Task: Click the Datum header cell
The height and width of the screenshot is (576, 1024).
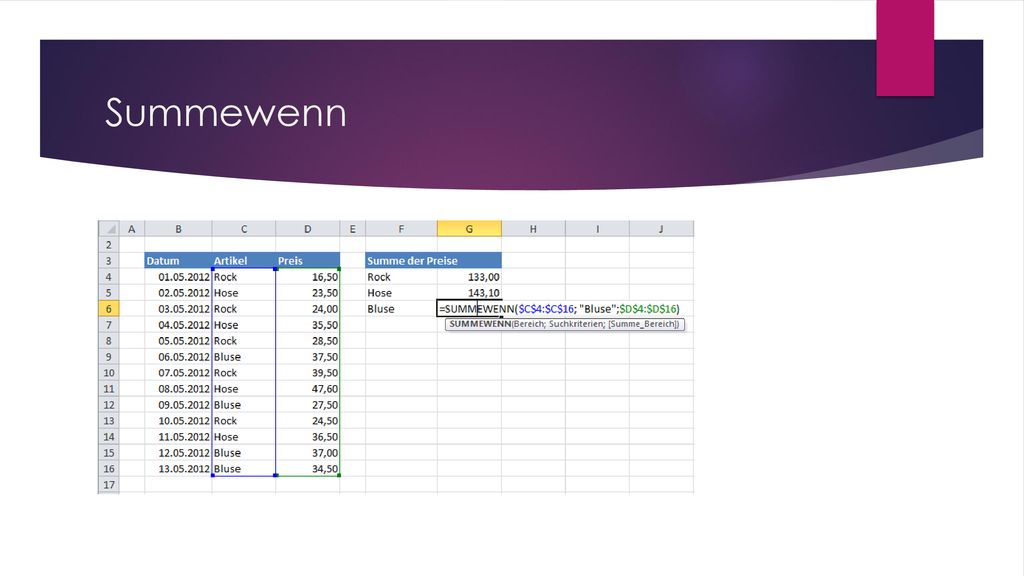Action: point(178,261)
